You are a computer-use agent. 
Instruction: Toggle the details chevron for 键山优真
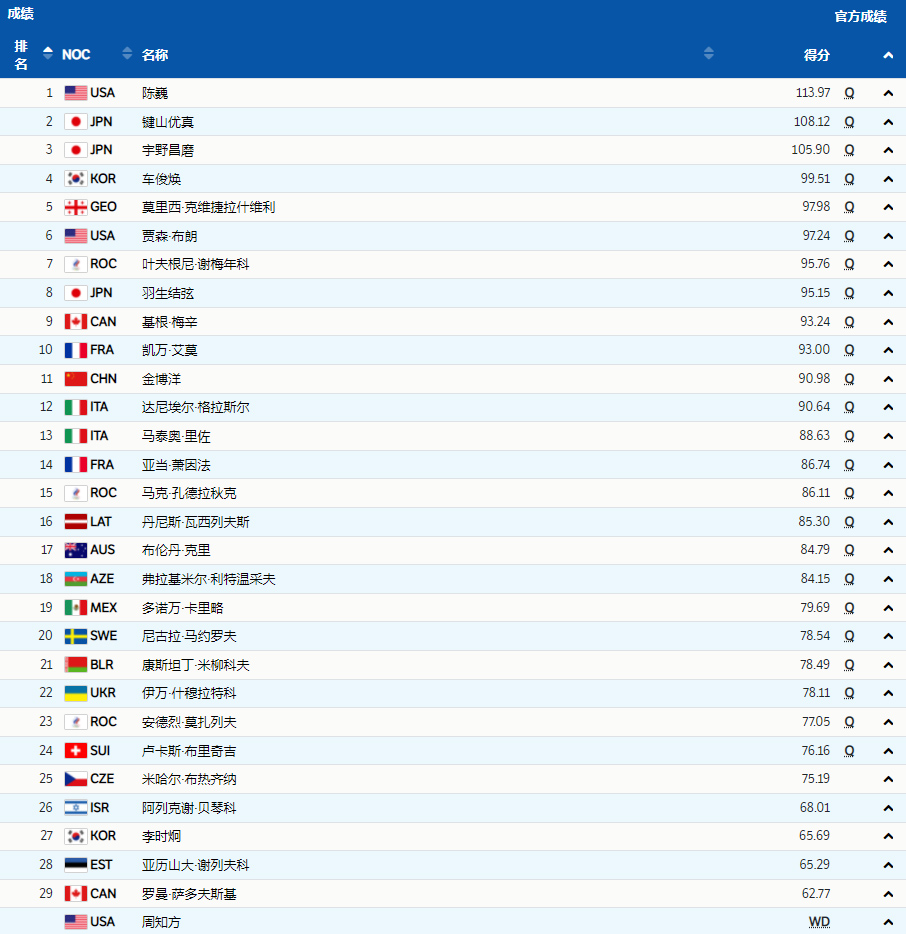[x=888, y=122]
